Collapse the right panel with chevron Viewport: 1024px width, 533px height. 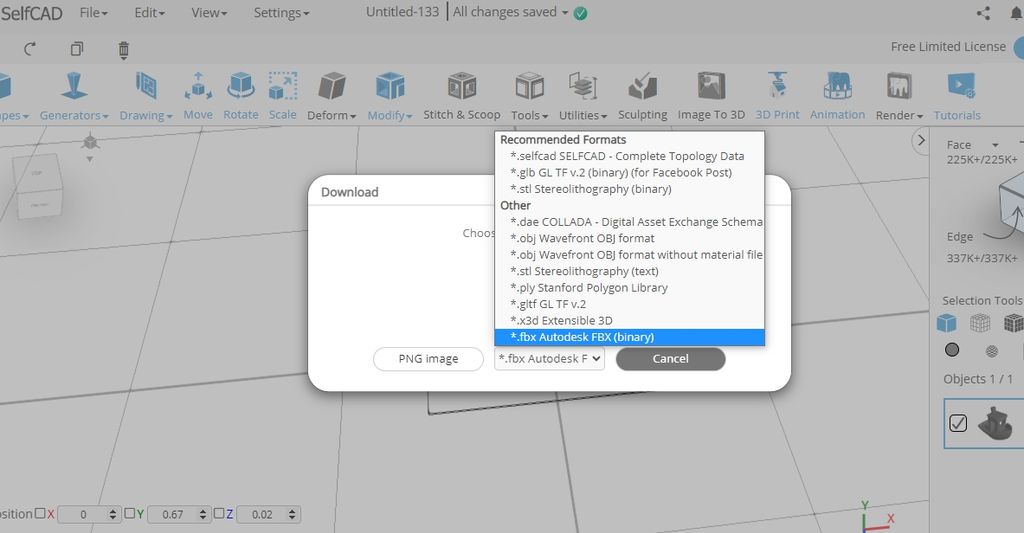pos(921,140)
